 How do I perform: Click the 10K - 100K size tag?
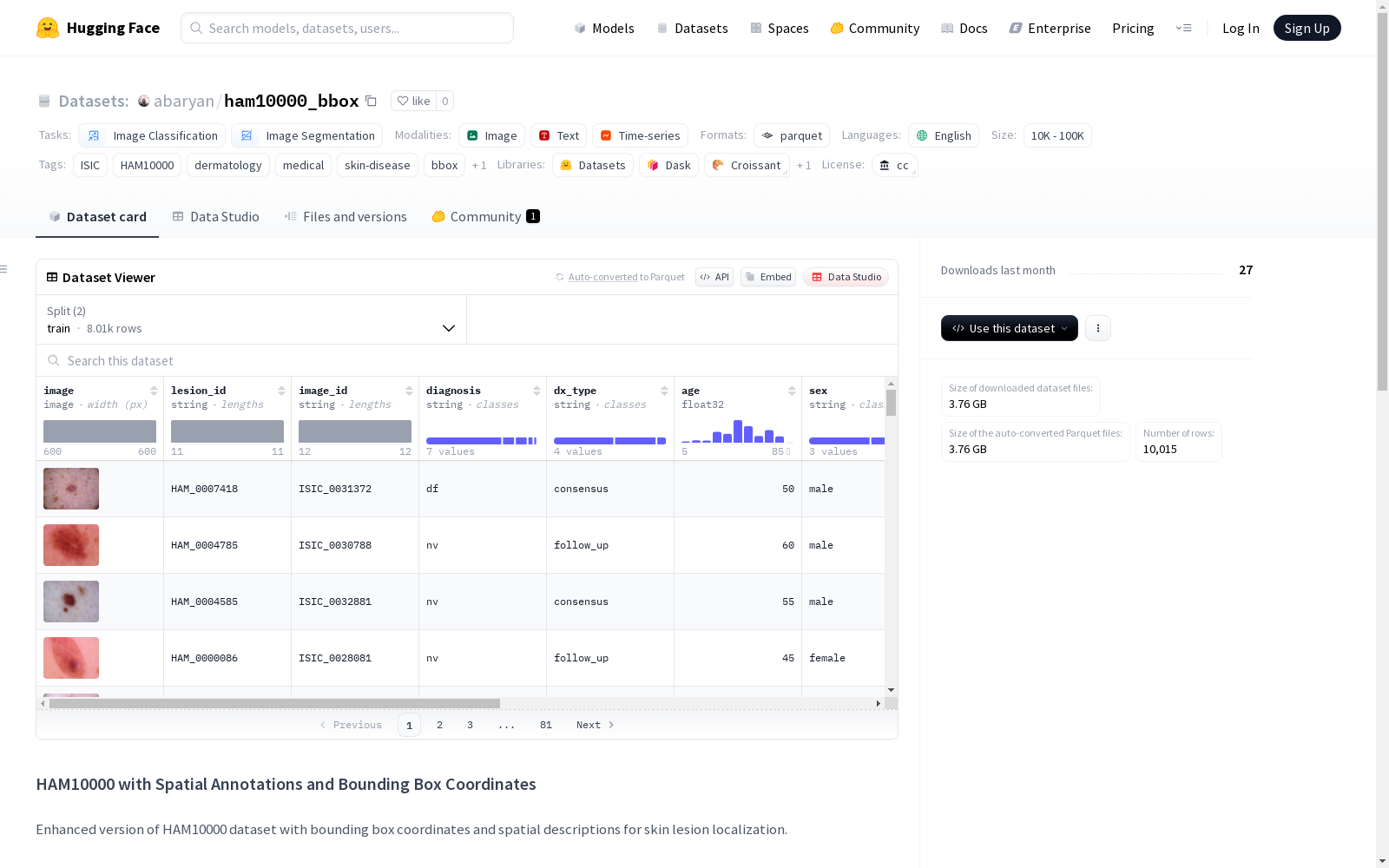click(1057, 135)
